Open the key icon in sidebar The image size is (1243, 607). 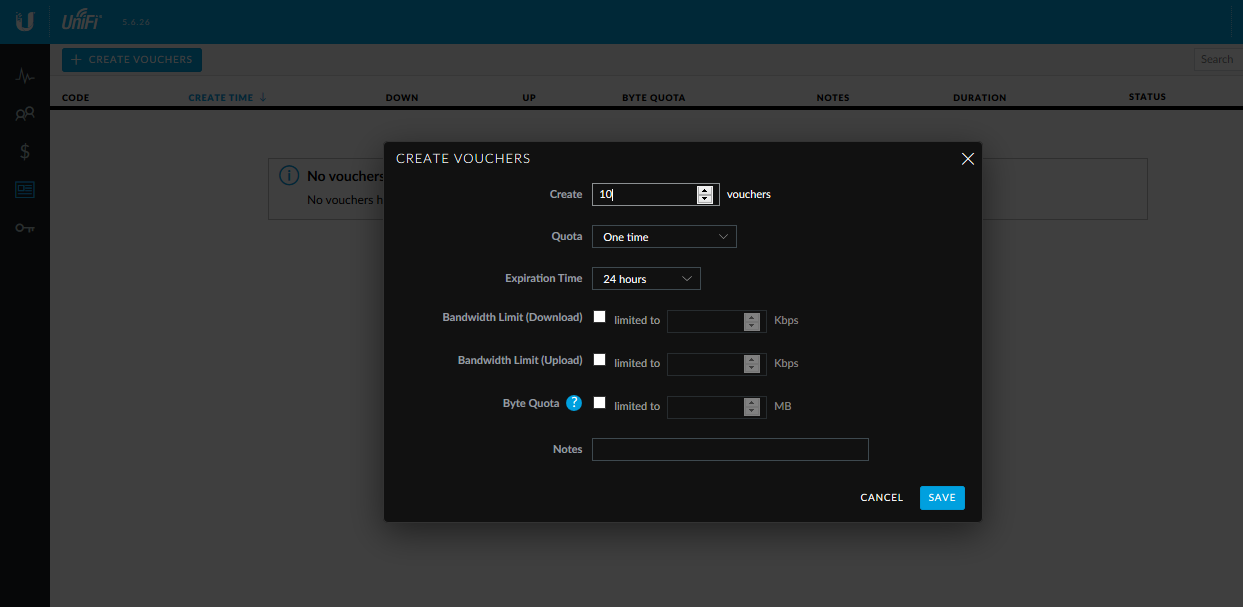[x=25, y=228]
